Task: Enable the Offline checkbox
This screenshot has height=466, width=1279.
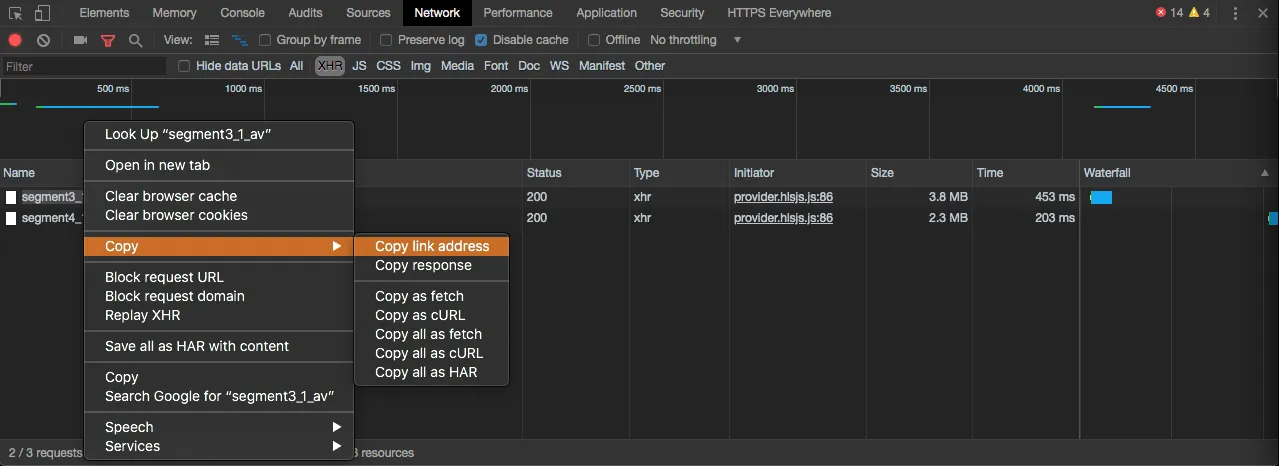Action: (x=594, y=40)
